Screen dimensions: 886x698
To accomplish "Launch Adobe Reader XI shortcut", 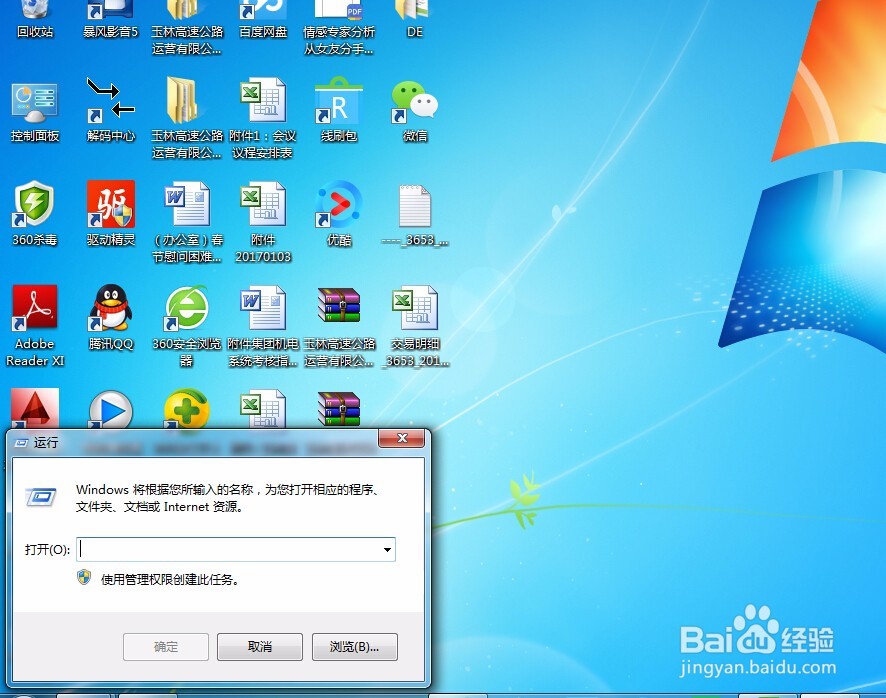I will pyautogui.click(x=35, y=326).
